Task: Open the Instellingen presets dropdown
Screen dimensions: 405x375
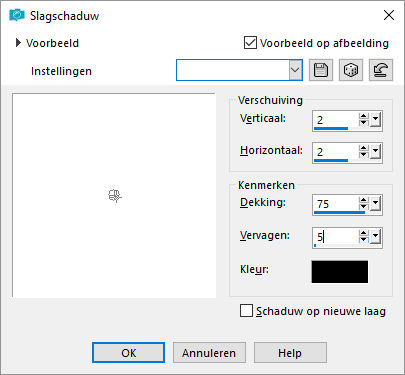Action: pos(295,70)
